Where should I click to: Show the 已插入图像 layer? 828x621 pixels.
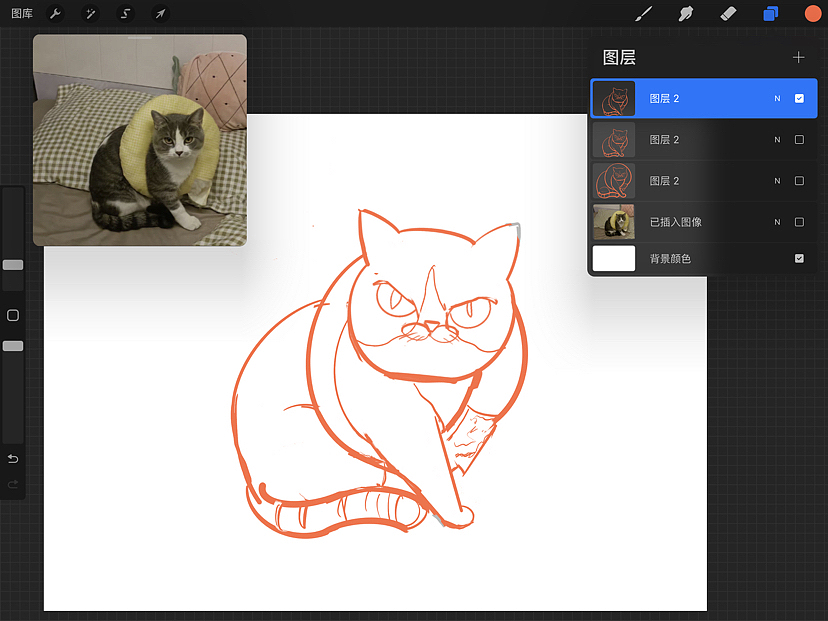click(x=799, y=222)
